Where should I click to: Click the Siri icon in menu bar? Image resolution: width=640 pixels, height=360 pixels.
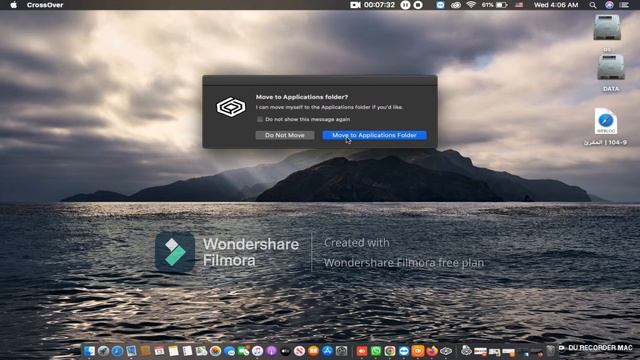coord(609,5)
